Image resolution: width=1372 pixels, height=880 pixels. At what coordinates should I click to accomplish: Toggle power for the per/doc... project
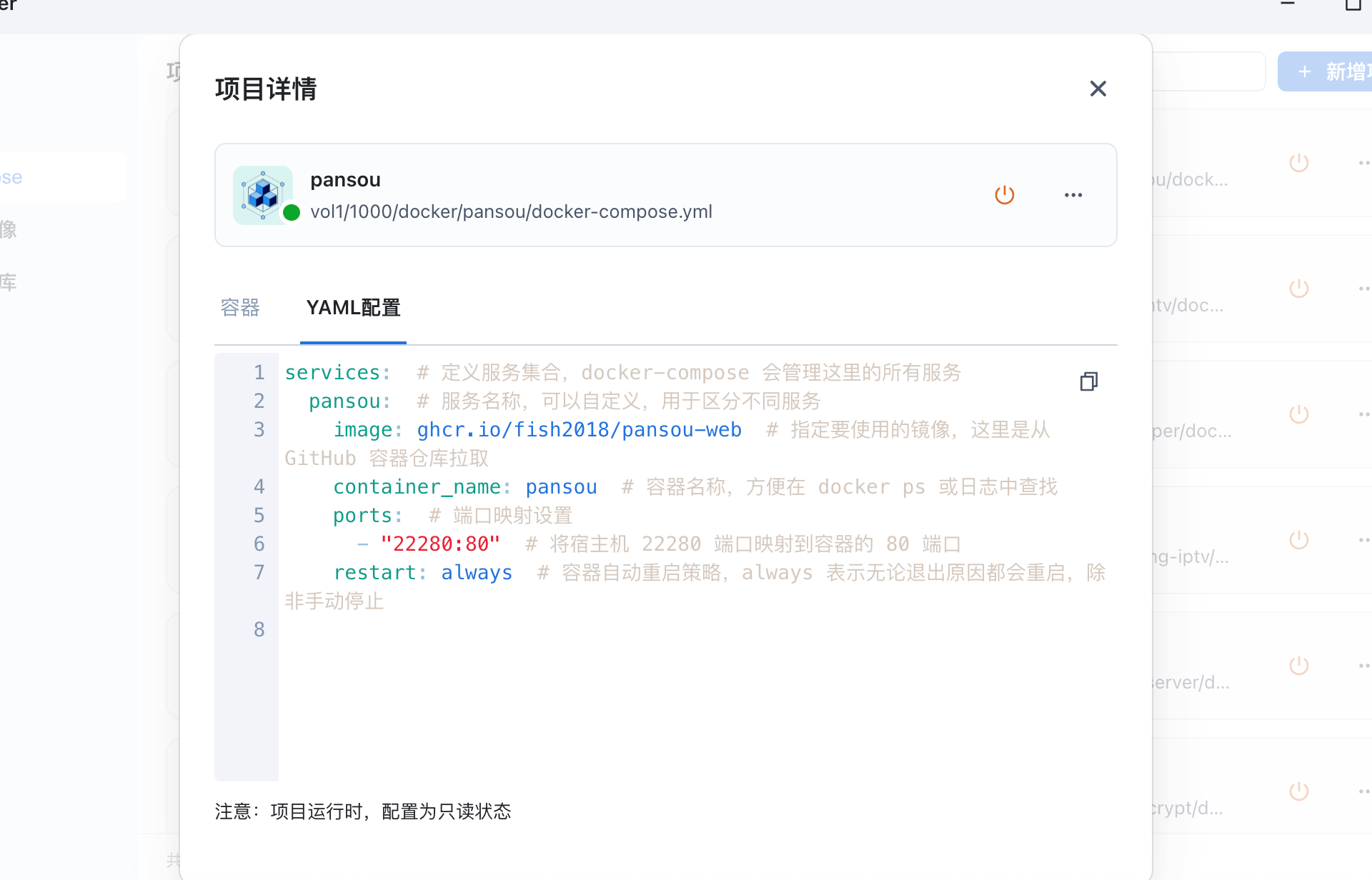point(1298,414)
